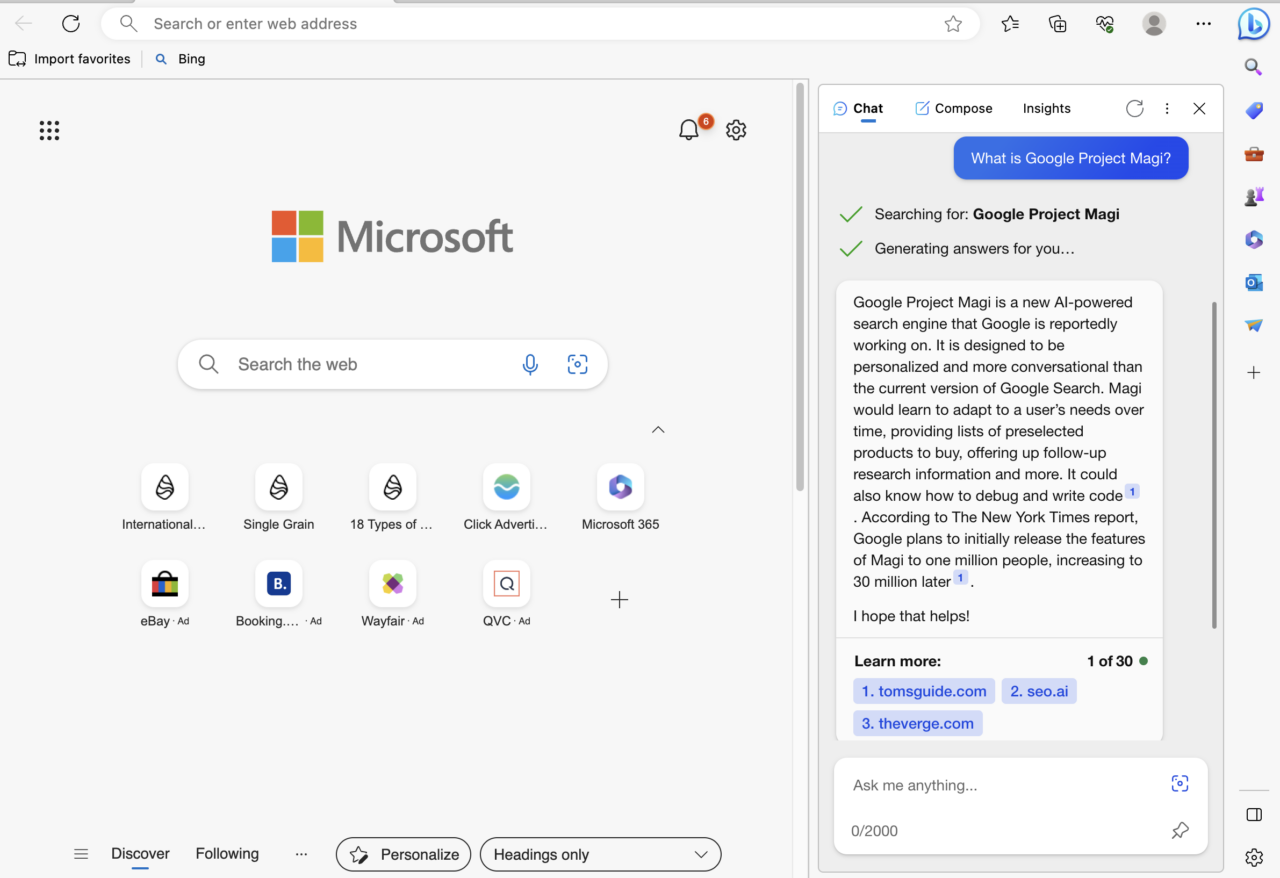Open the tomsguide.com citation link
Viewport: 1280px width, 878px height.
[923, 691]
